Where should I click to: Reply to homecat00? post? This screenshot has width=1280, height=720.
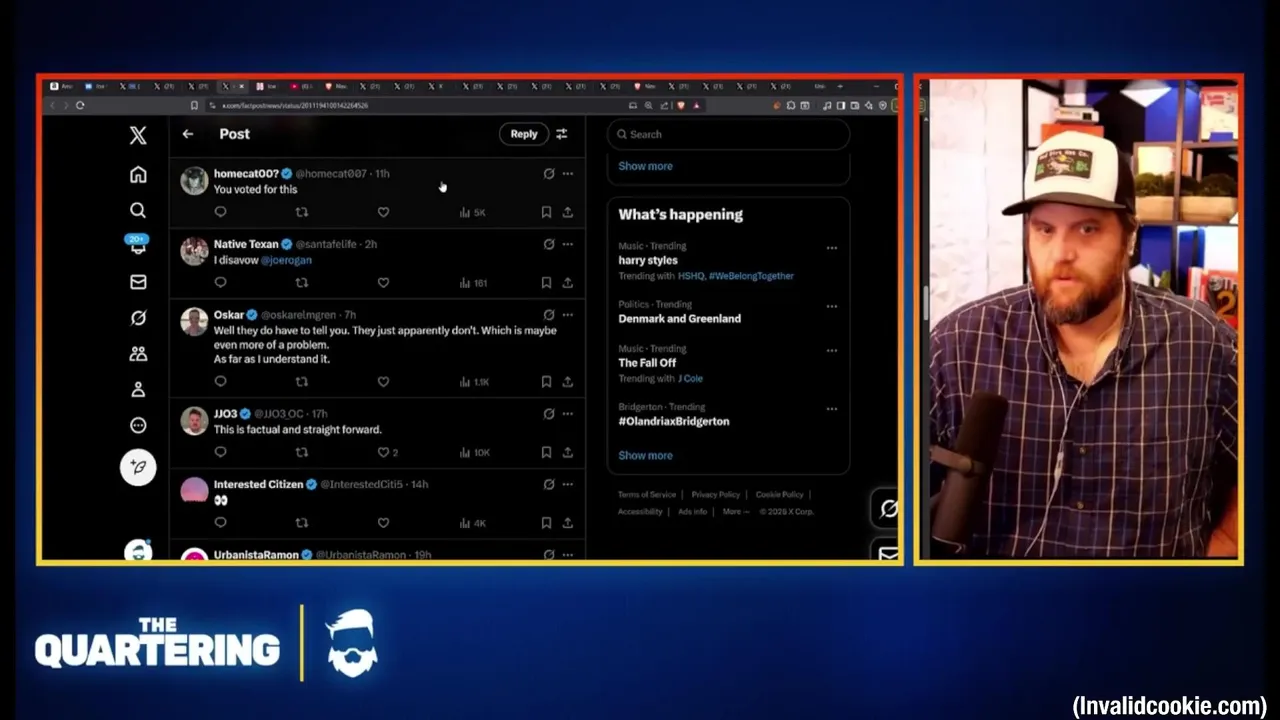pyautogui.click(x=220, y=212)
